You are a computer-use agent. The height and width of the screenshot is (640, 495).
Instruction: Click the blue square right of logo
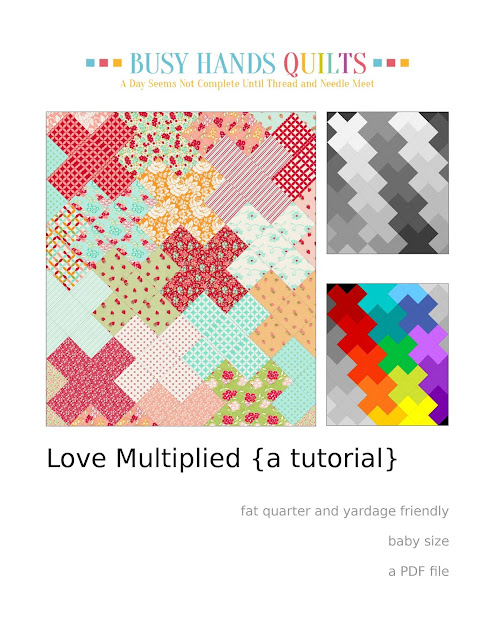[x=377, y=63]
